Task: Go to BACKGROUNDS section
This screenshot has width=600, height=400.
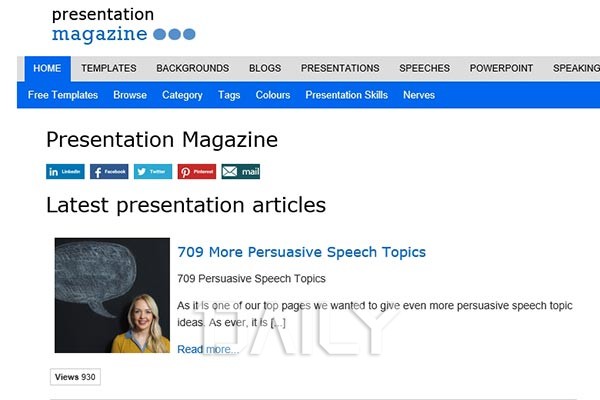Action: [x=192, y=69]
